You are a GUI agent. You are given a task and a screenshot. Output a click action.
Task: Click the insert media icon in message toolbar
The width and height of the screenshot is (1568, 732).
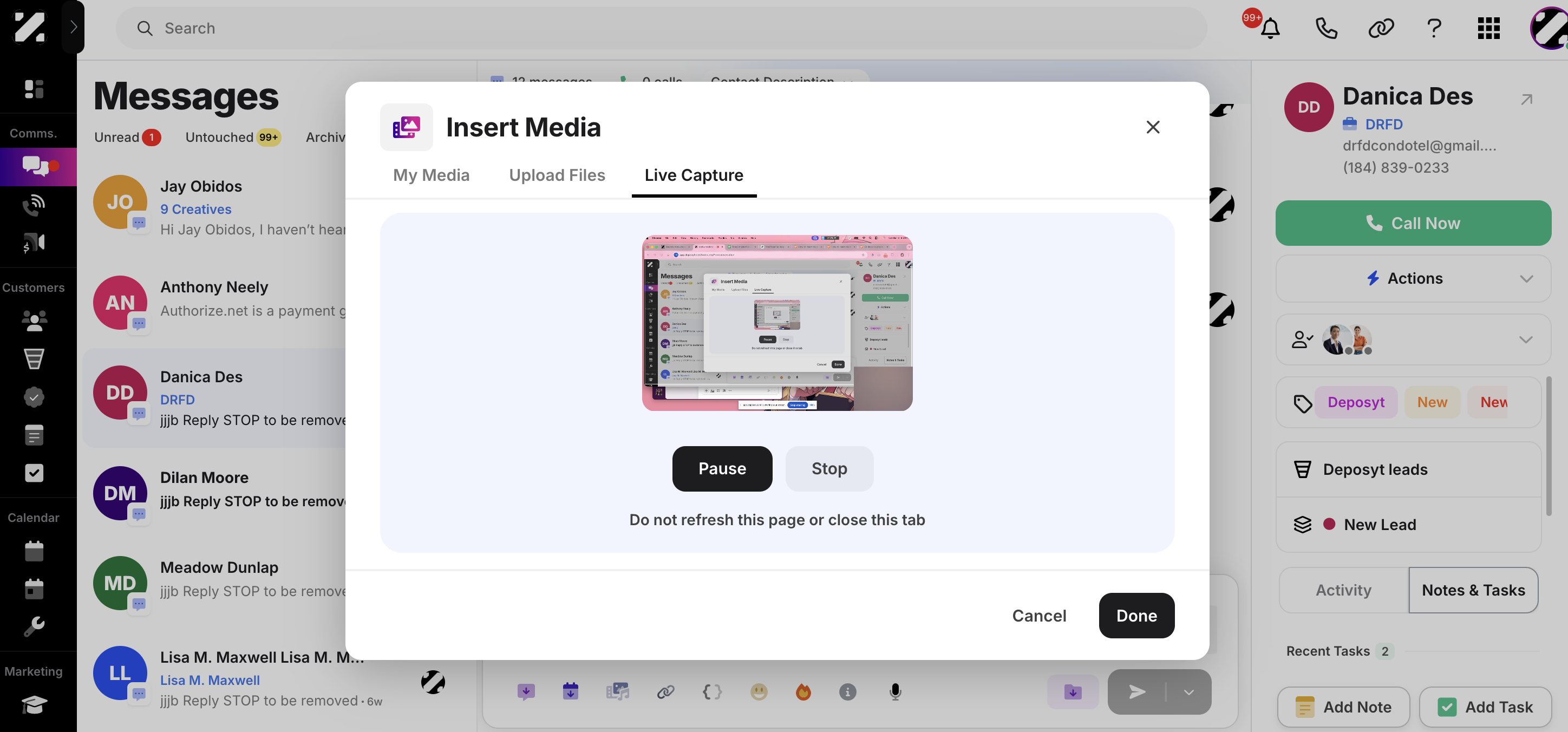(x=617, y=692)
